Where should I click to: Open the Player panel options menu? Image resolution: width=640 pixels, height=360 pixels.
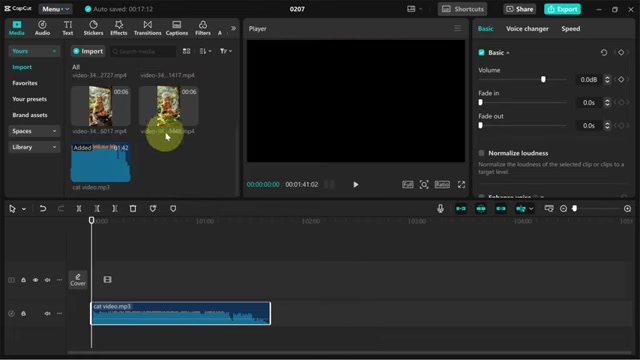[x=458, y=28]
